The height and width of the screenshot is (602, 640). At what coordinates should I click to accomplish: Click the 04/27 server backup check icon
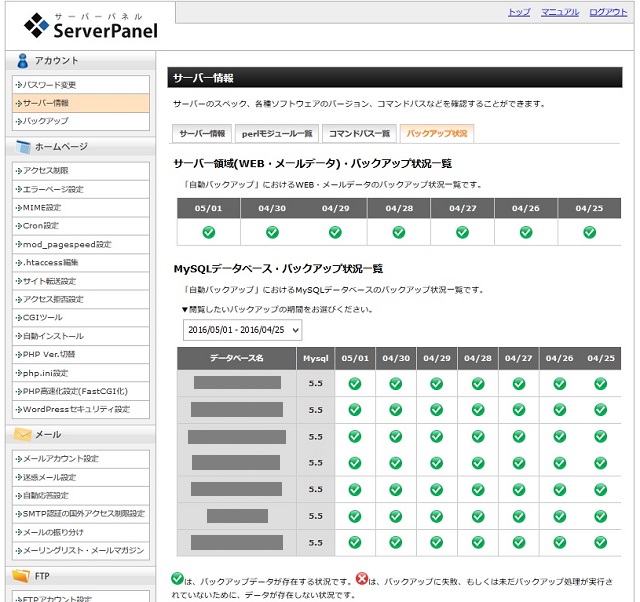coord(462,232)
